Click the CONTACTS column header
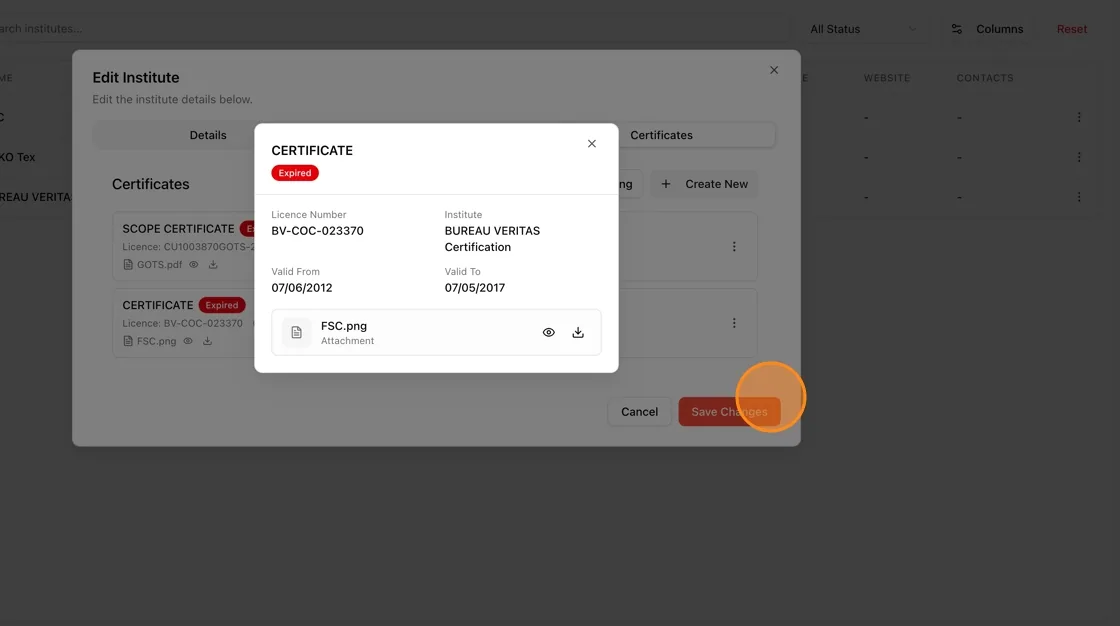The height and width of the screenshot is (626, 1120). (984, 78)
